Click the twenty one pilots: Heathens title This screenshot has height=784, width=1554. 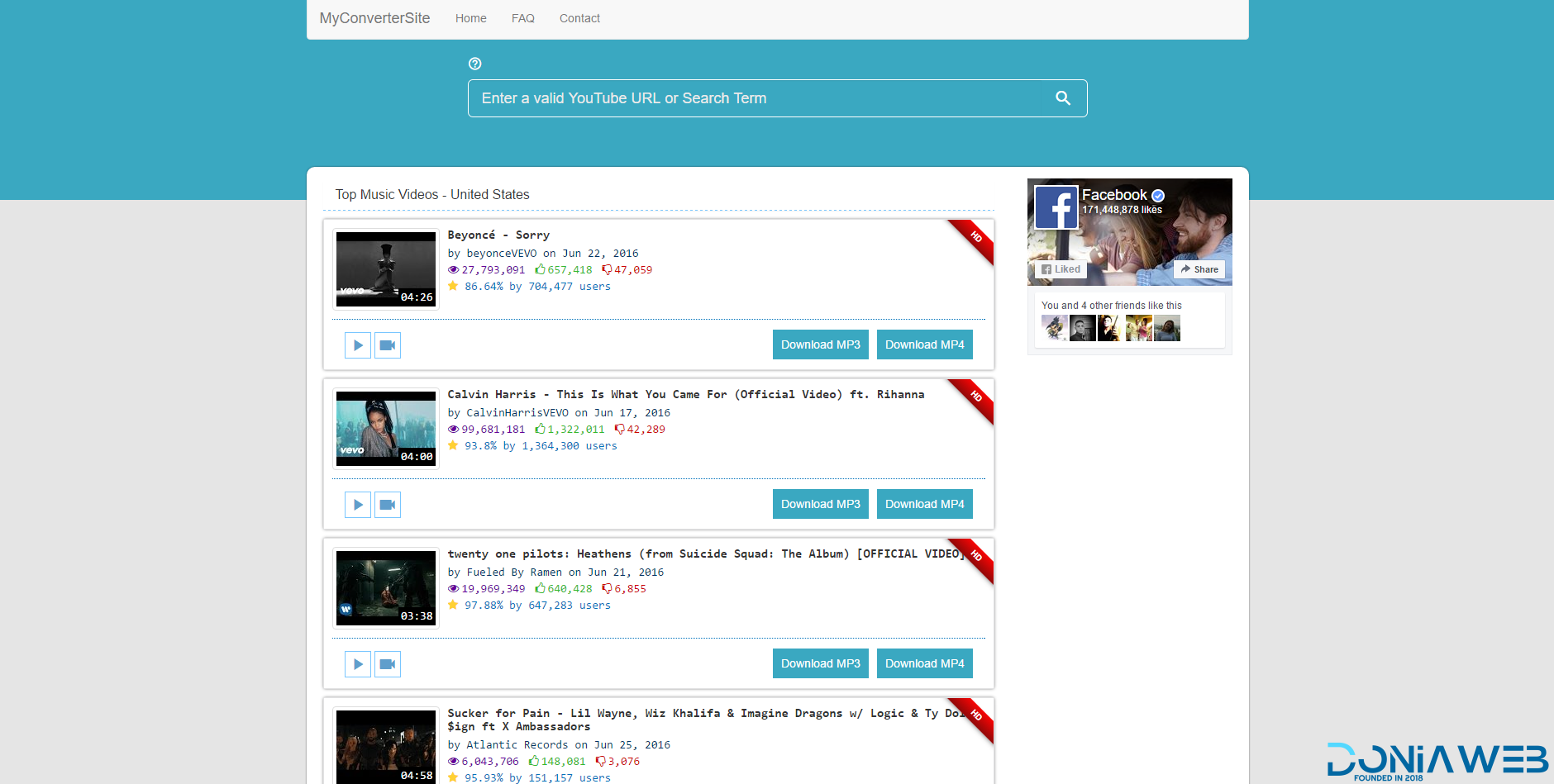coord(708,554)
